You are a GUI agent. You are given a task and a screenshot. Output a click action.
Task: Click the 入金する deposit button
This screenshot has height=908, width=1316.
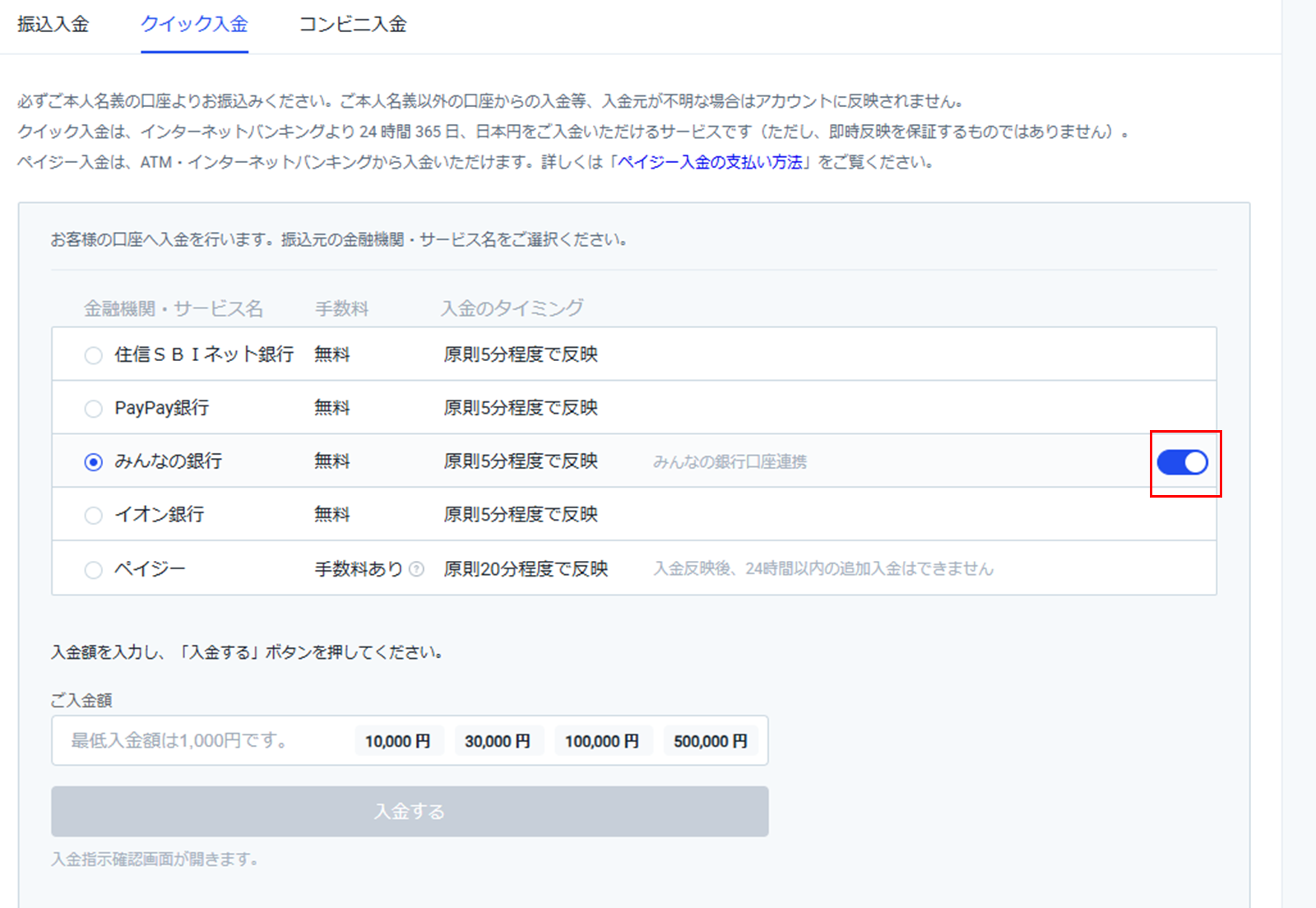410,812
